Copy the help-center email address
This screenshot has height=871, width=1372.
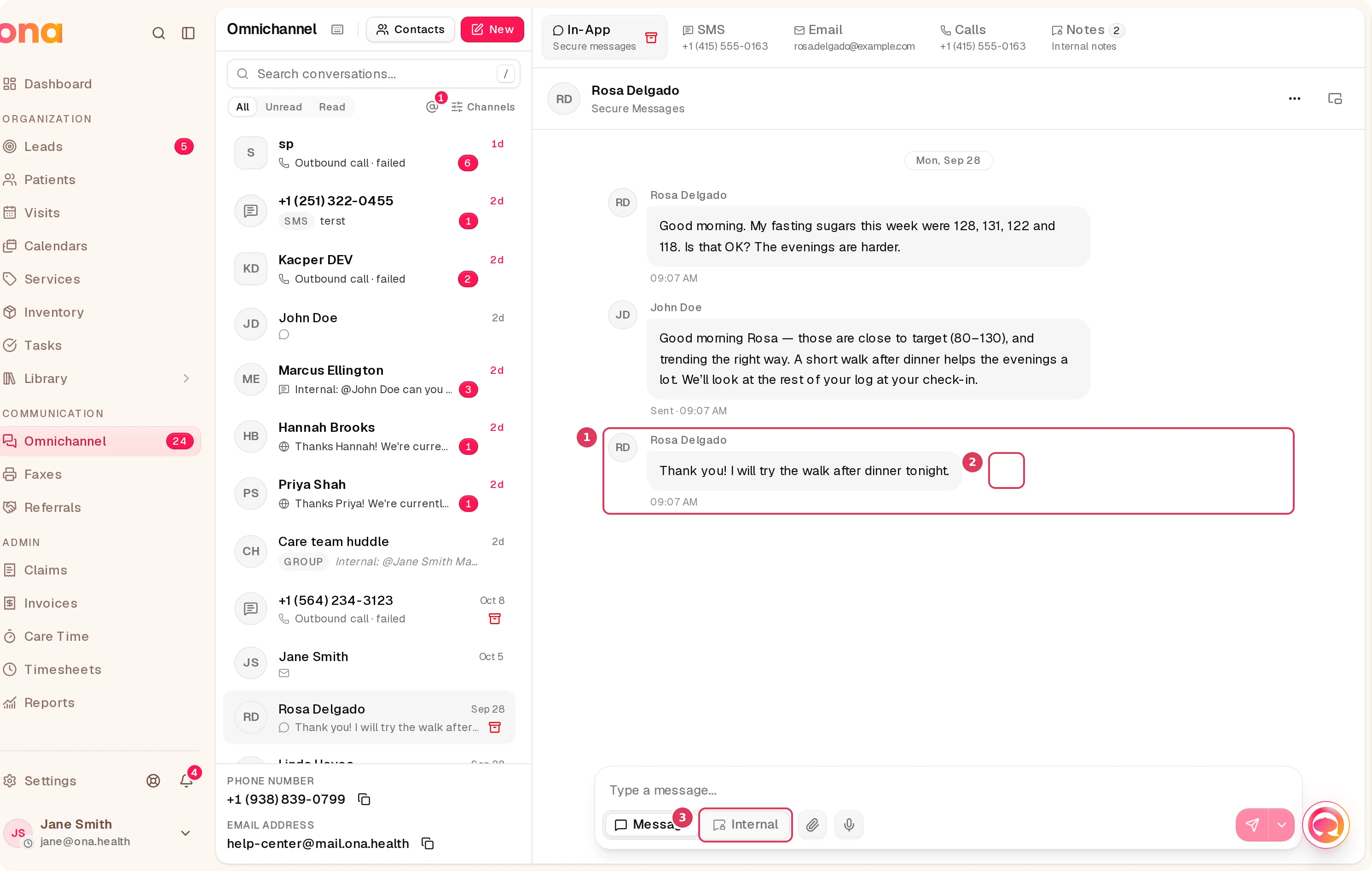coord(428,843)
